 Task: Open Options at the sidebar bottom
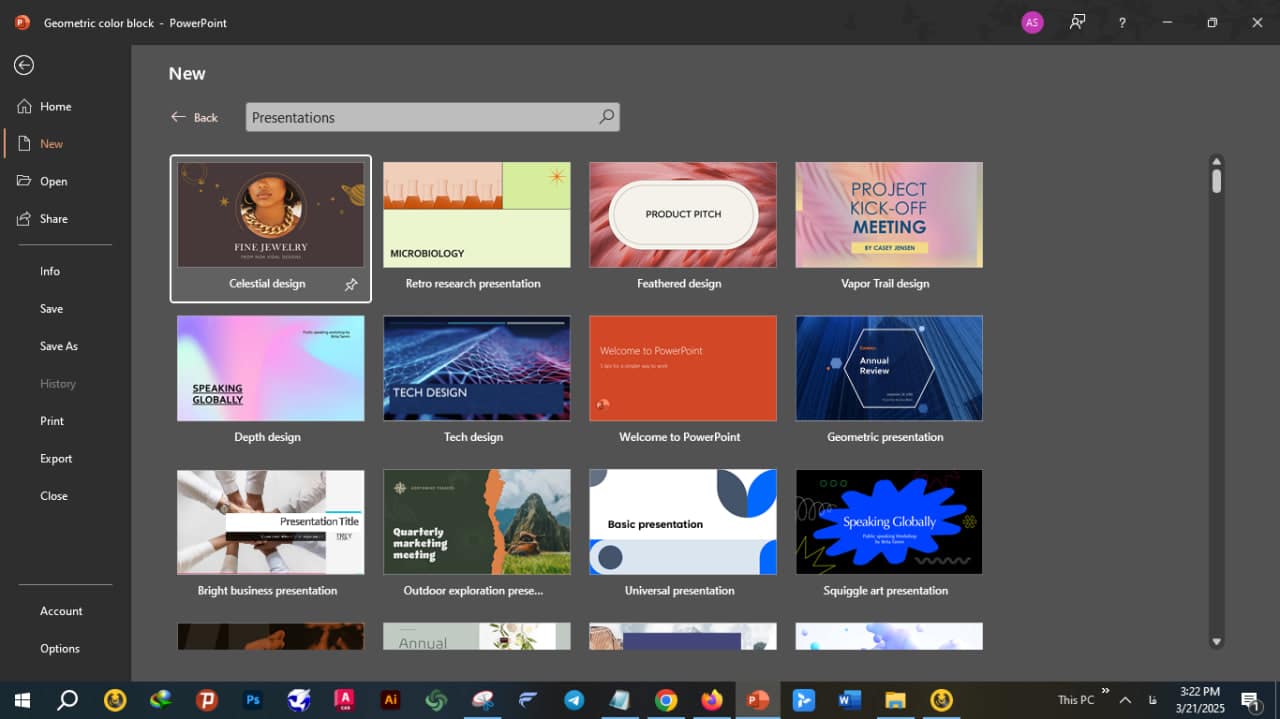(60, 649)
